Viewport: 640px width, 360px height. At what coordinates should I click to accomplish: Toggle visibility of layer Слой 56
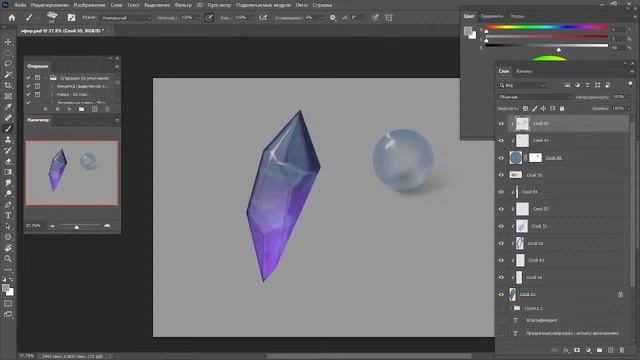(501, 175)
